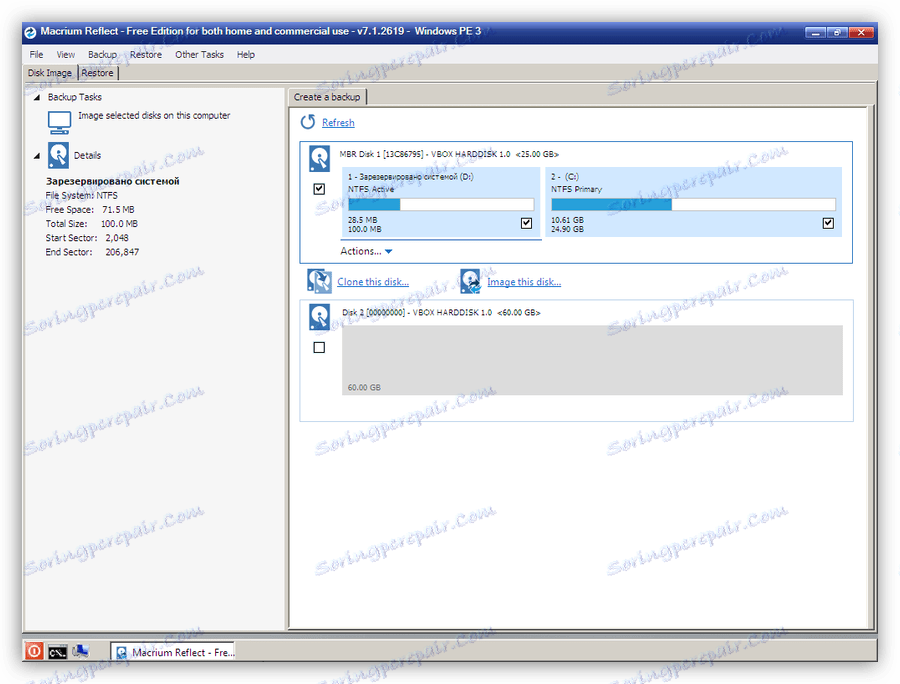Image resolution: width=900 pixels, height=684 pixels.
Task: Click the Details disk icon in left panel
Action: click(59, 155)
